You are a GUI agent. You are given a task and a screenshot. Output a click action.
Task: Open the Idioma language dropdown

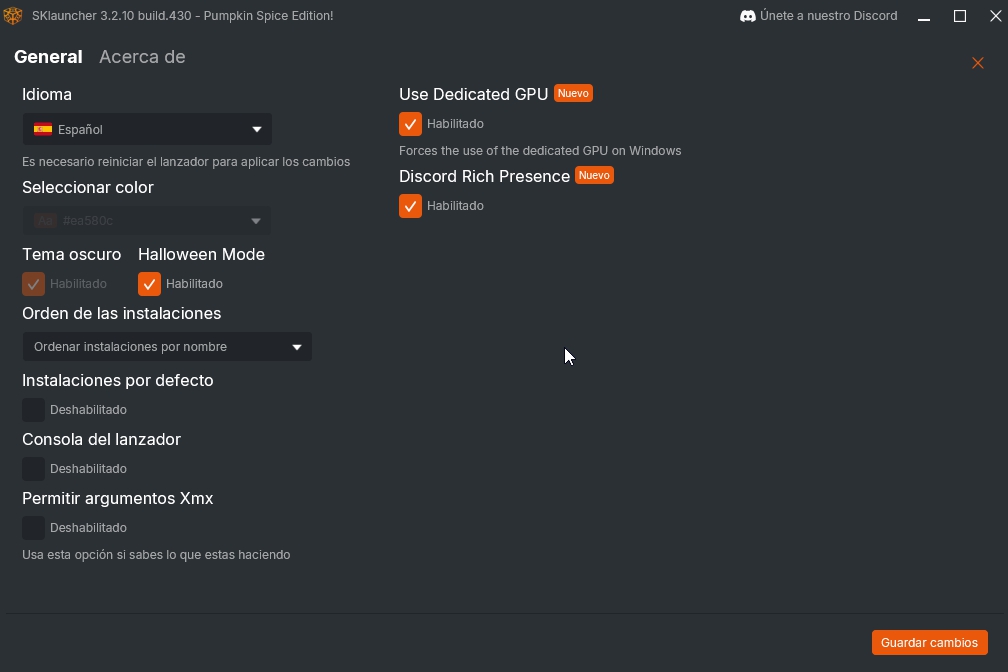tap(146, 129)
